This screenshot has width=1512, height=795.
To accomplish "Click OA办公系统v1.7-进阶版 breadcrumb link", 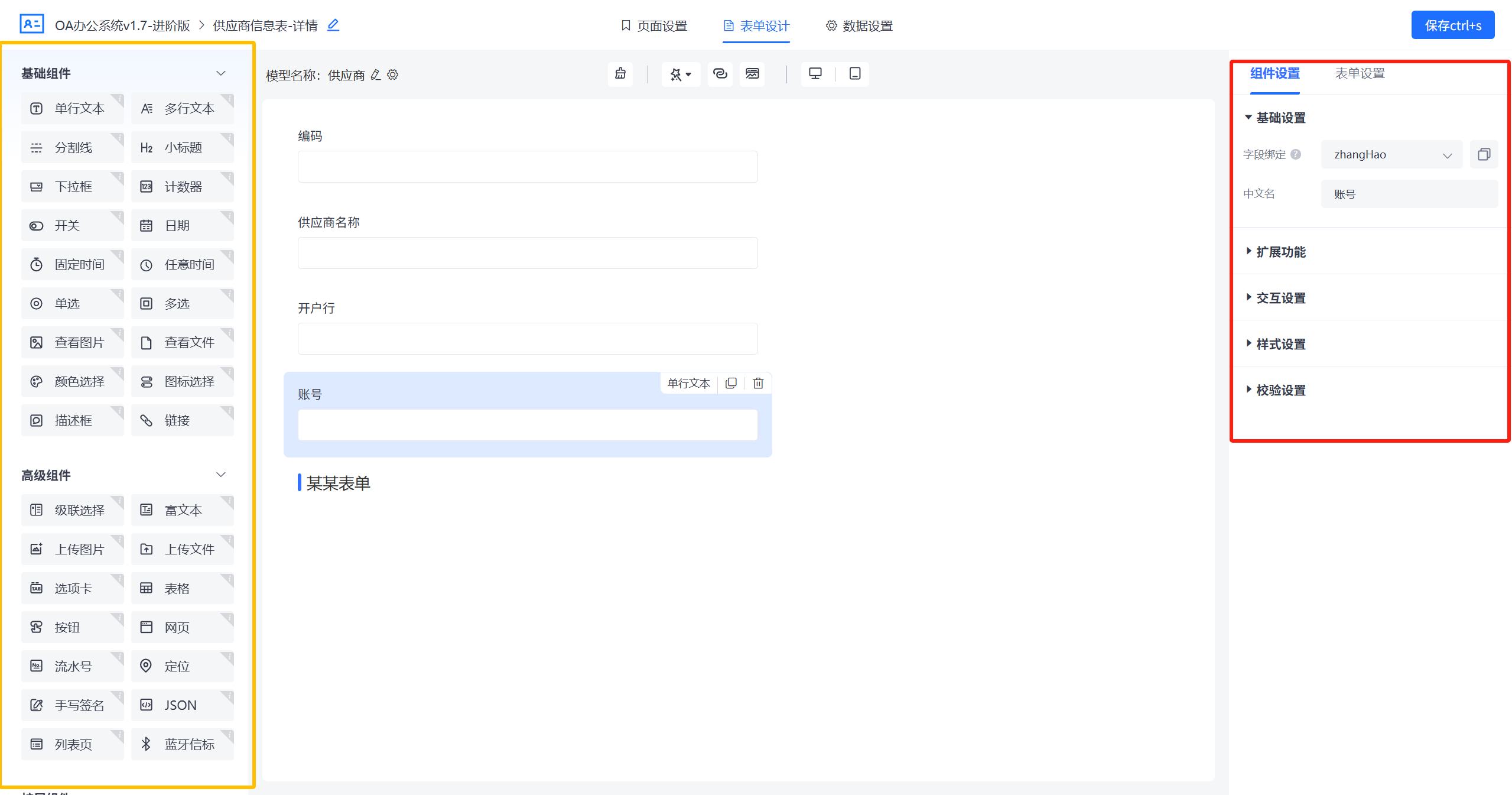I will [122, 25].
